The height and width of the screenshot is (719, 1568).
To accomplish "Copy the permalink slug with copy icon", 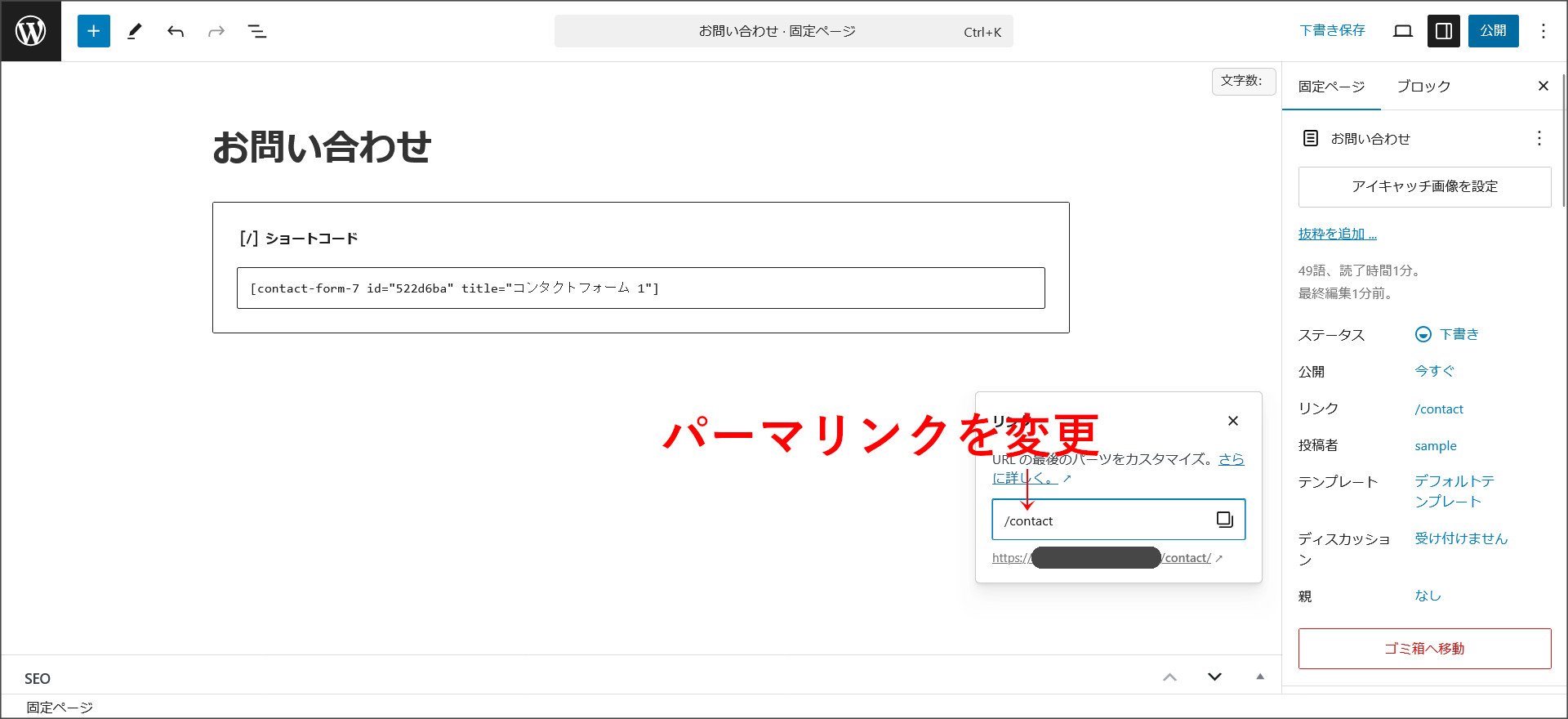I will (x=1224, y=520).
